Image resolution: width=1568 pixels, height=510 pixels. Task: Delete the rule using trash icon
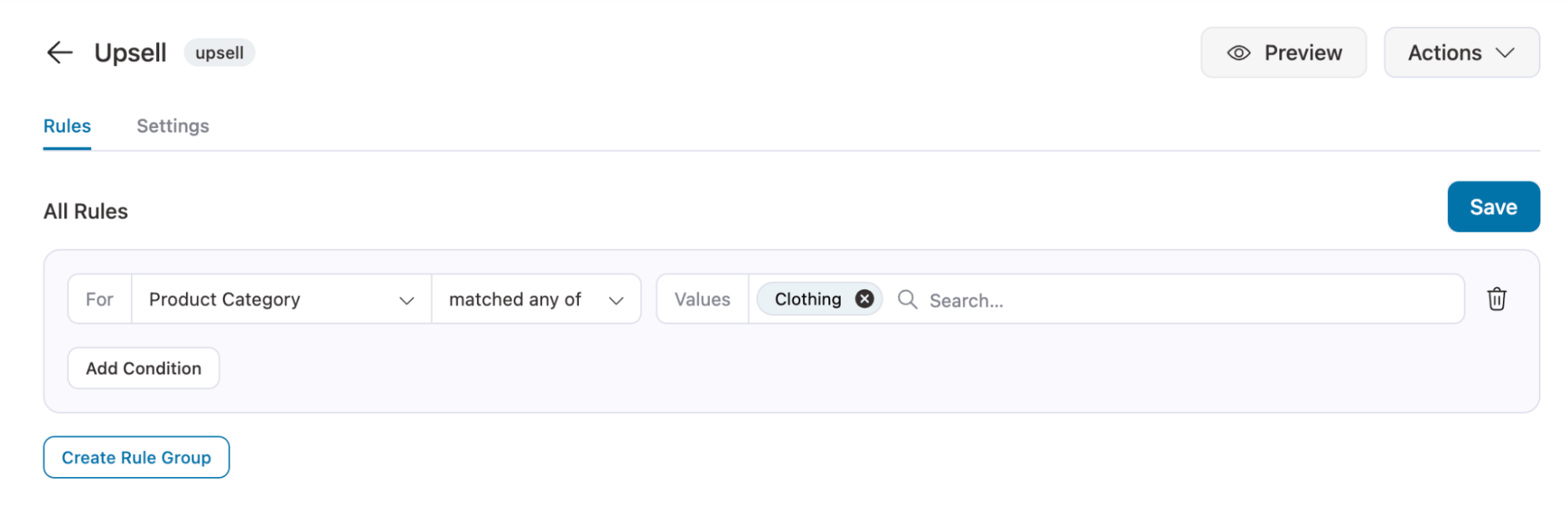tap(1497, 299)
